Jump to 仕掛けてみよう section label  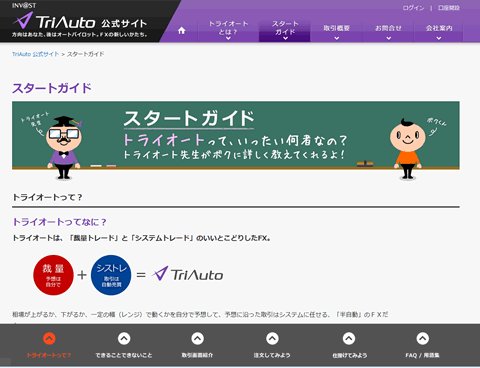pos(349,355)
